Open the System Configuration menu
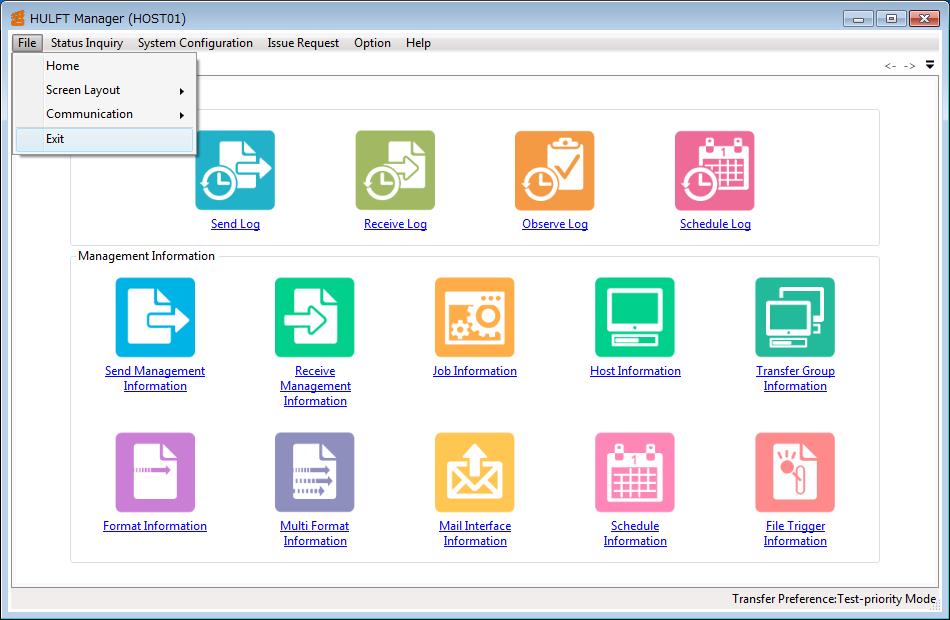 [195, 43]
